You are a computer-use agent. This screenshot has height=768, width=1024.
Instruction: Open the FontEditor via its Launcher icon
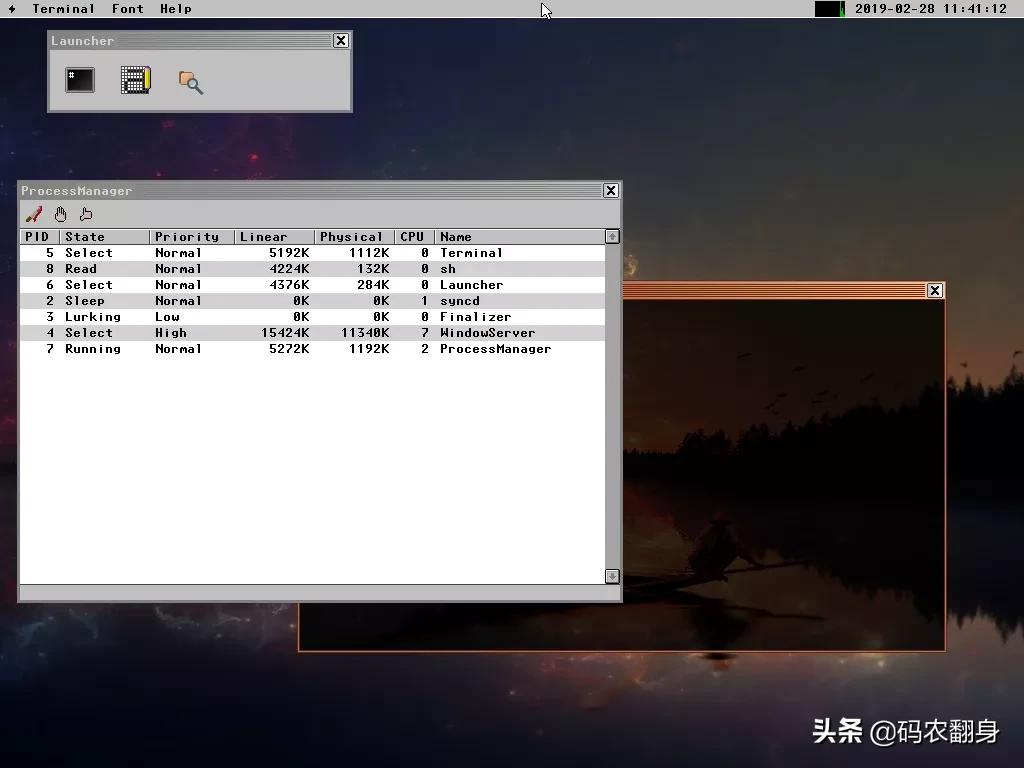pos(135,80)
